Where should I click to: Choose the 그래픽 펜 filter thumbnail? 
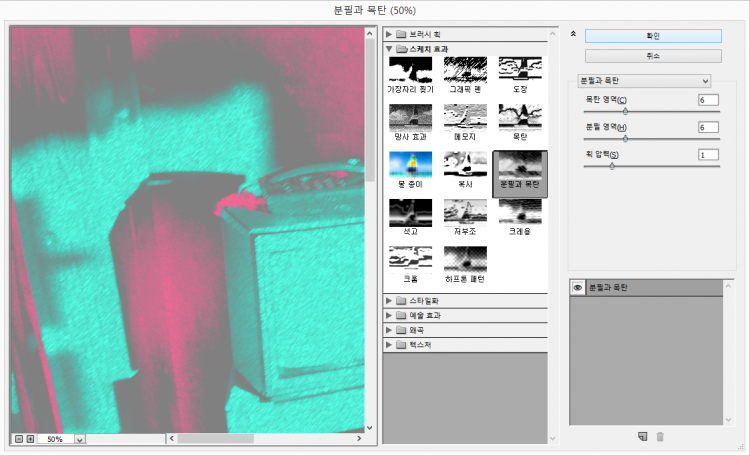[464, 72]
